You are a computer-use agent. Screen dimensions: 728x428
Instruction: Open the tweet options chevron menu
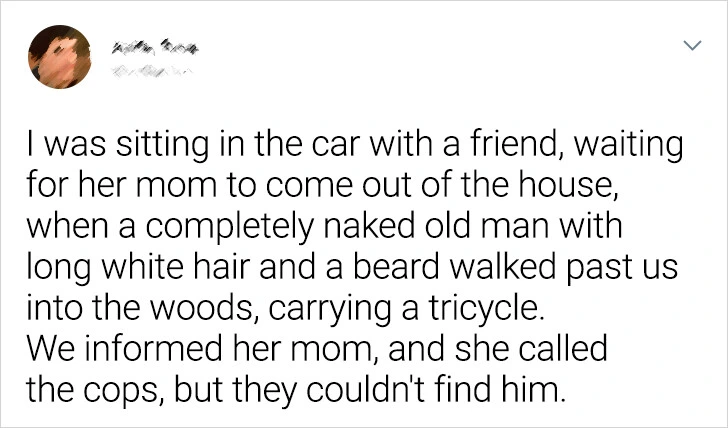click(x=690, y=47)
